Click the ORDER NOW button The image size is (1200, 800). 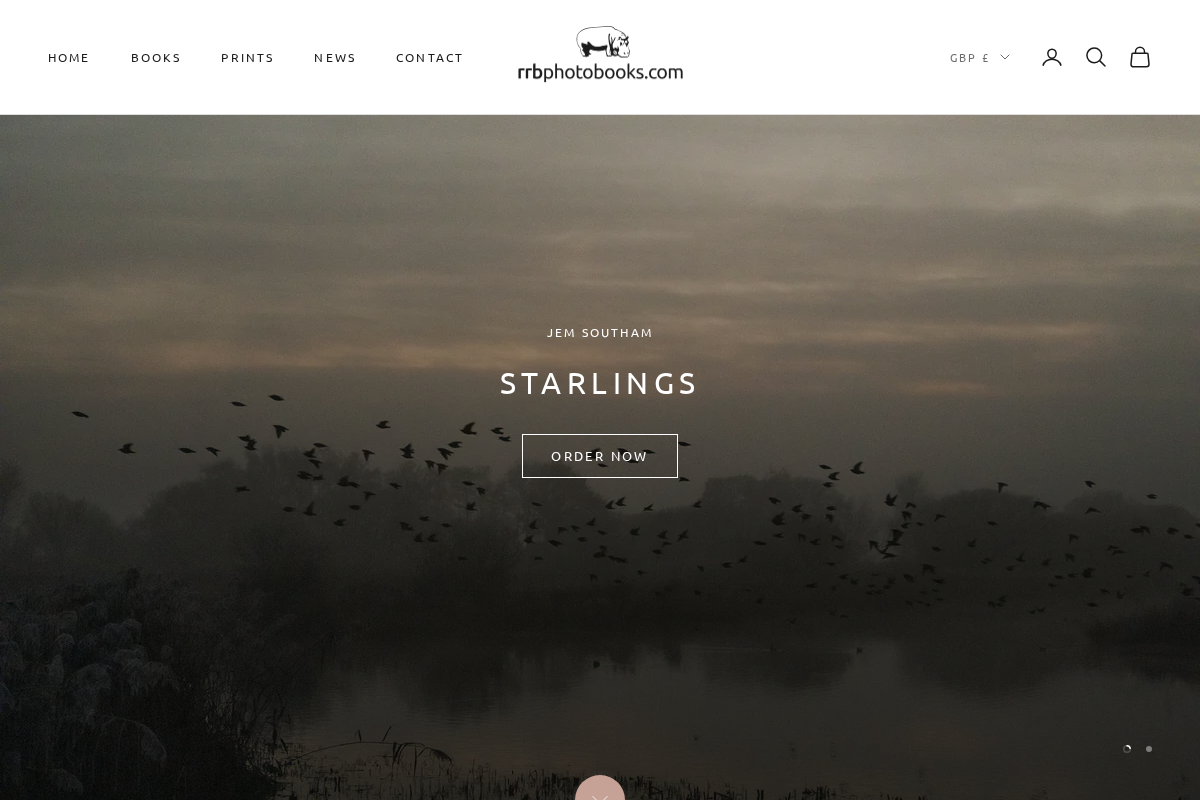(600, 456)
